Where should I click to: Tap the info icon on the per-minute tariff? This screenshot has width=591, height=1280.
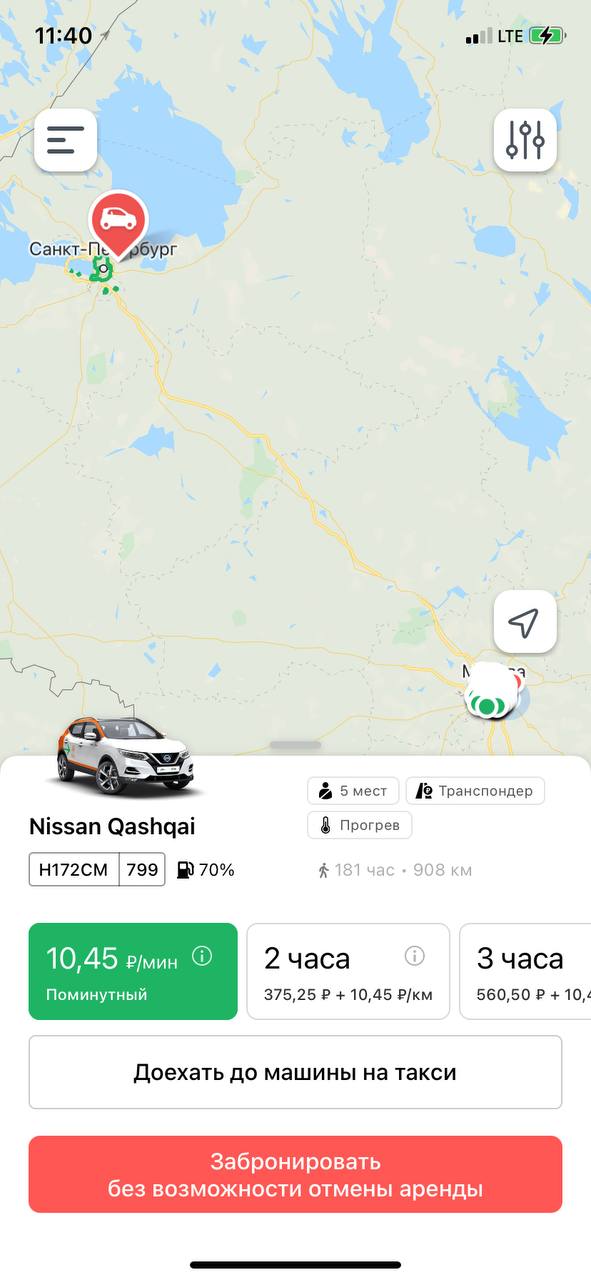(x=202, y=956)
